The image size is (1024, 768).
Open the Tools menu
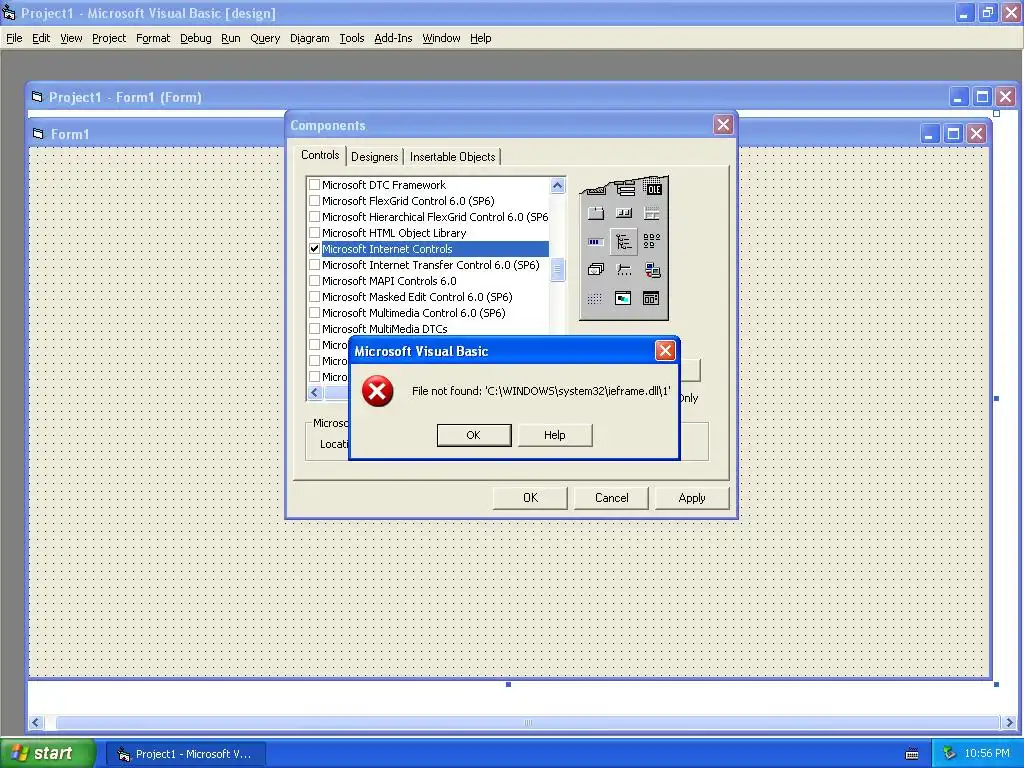[351, 39]
